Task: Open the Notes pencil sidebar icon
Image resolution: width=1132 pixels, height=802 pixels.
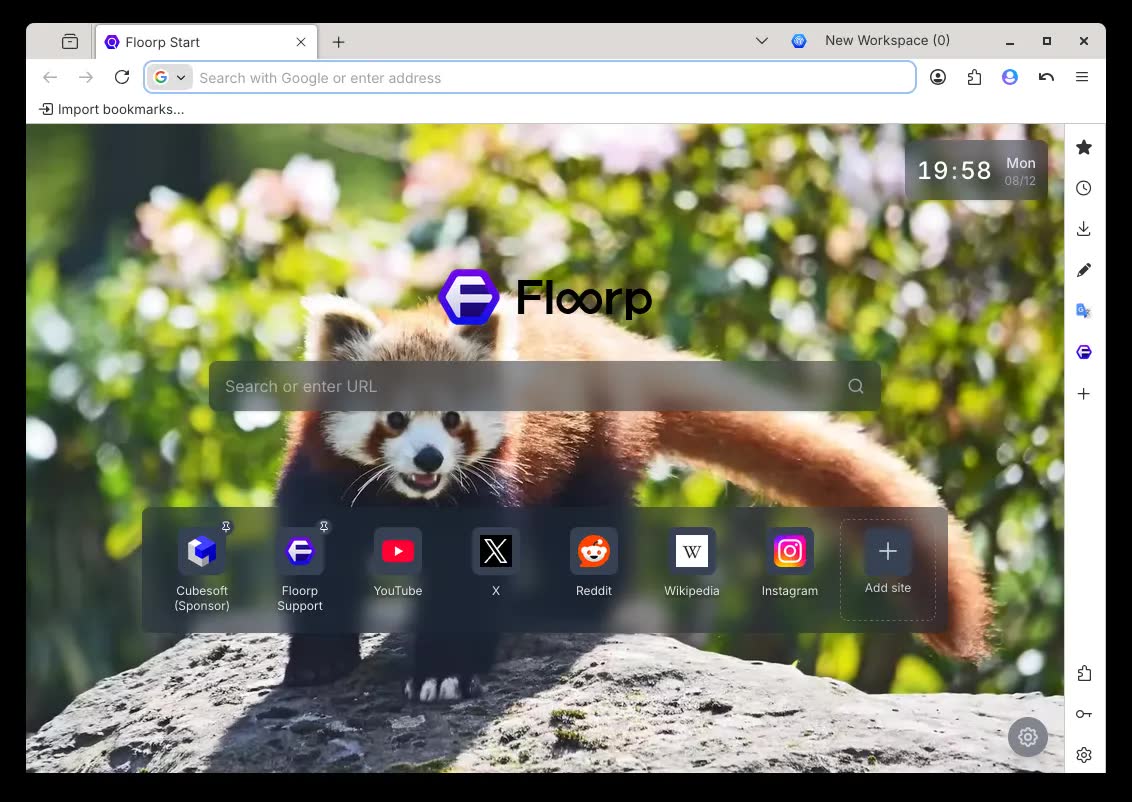Action: (1084, 270)
